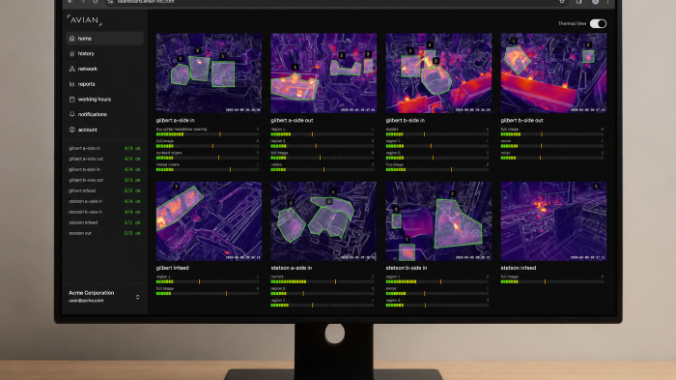
Task: Select gilbert b-side in from sidebar list
Action: 84,170
